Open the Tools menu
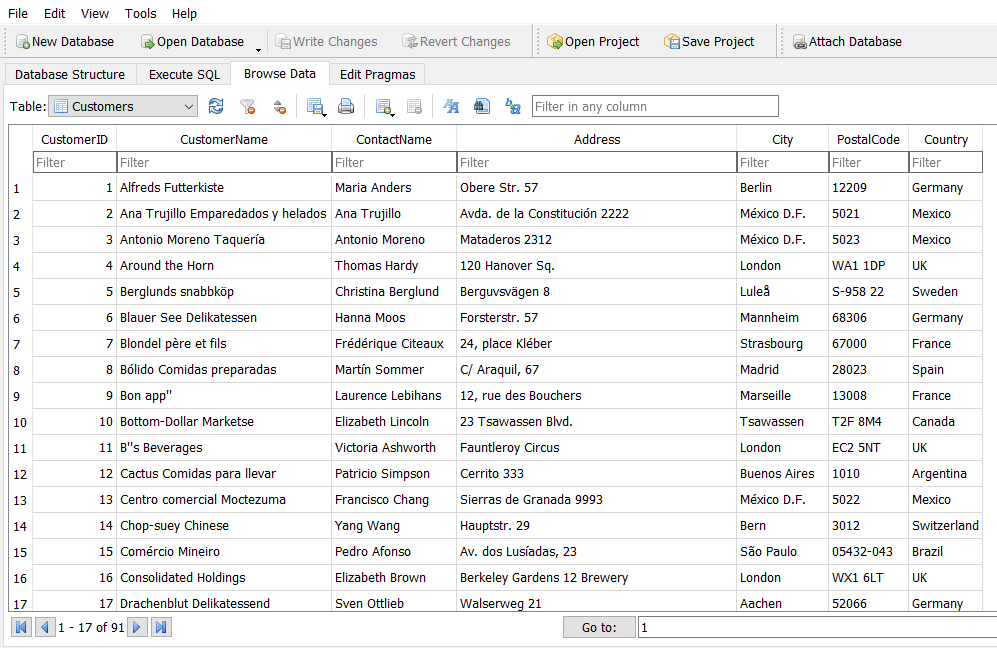The height and width of the screenshot is (648, 997). tap(140, 13)
